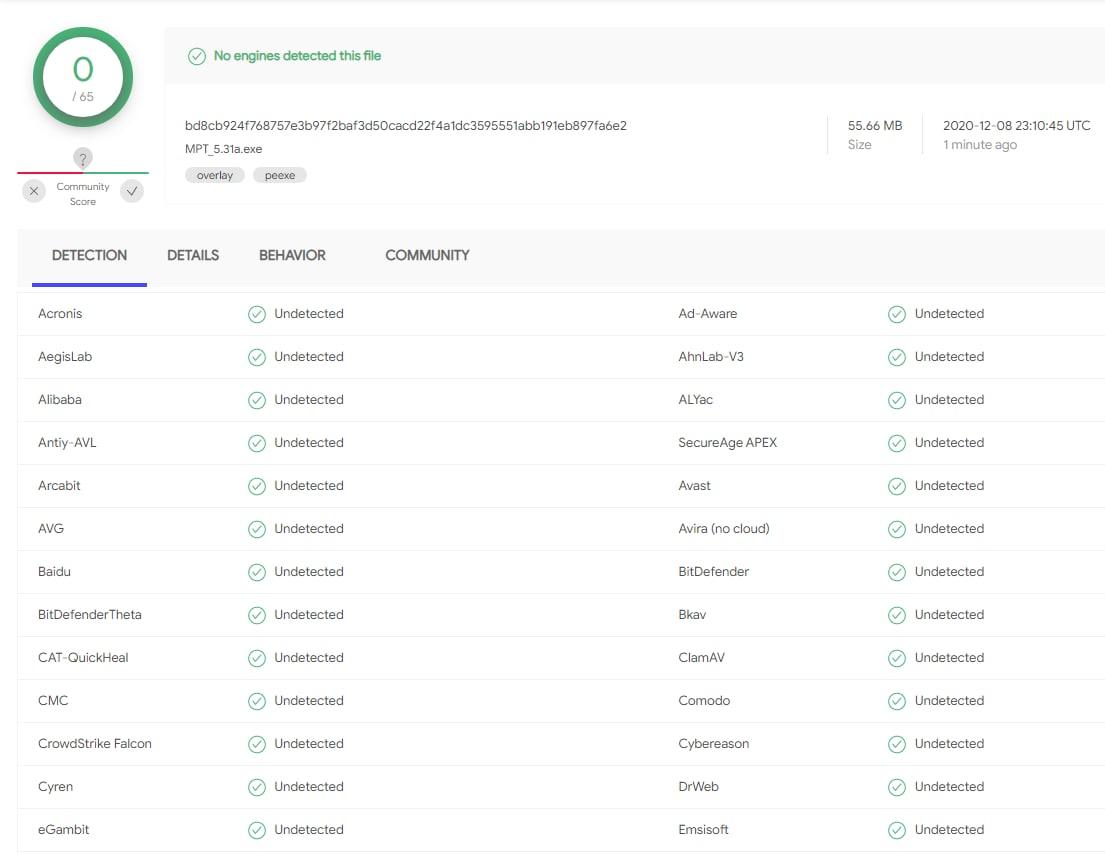Click the 'peexe' tag
Viewport: 1105px width, 854px height.
point(280,175)
